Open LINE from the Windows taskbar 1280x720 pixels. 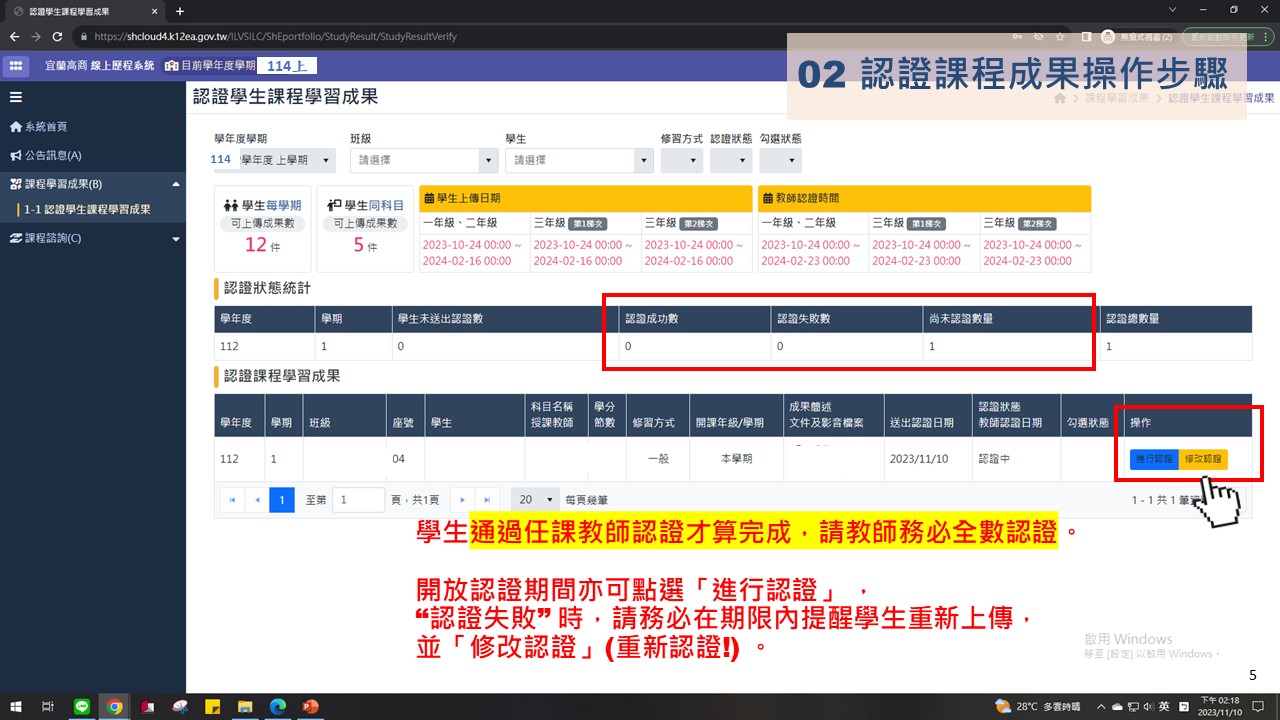[82, 706]
